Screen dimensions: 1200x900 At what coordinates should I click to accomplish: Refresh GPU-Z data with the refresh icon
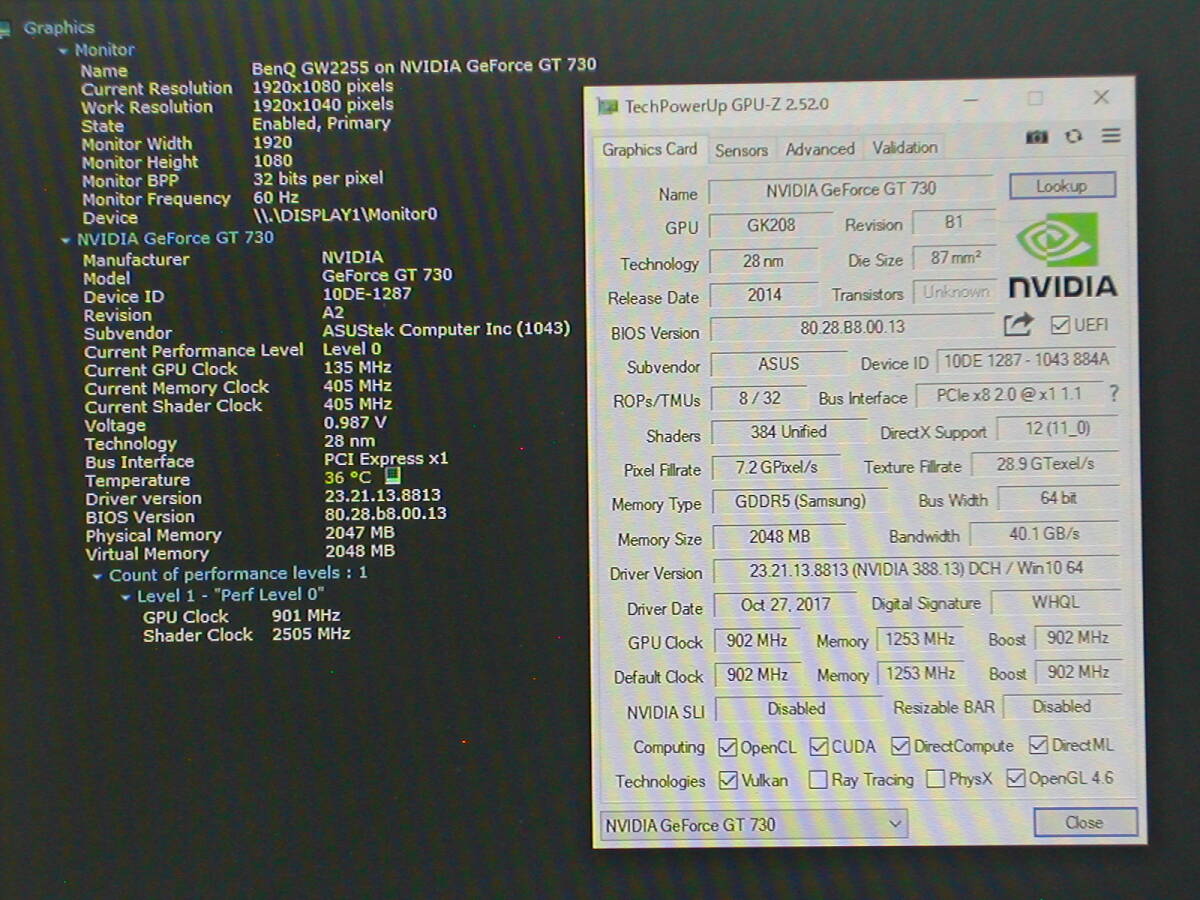coord(1074,137)
